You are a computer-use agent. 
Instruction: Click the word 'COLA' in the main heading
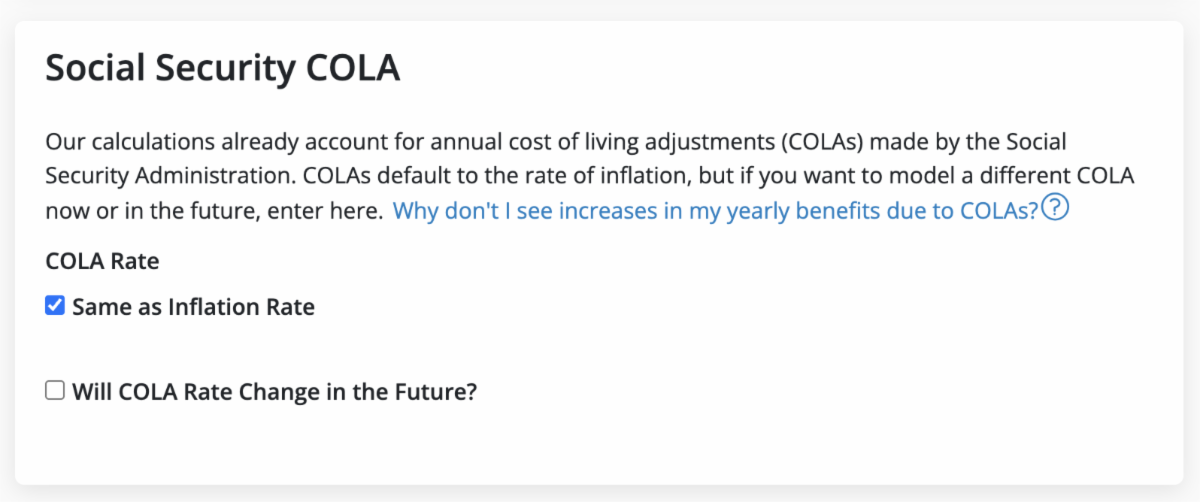tap(349, 69)
